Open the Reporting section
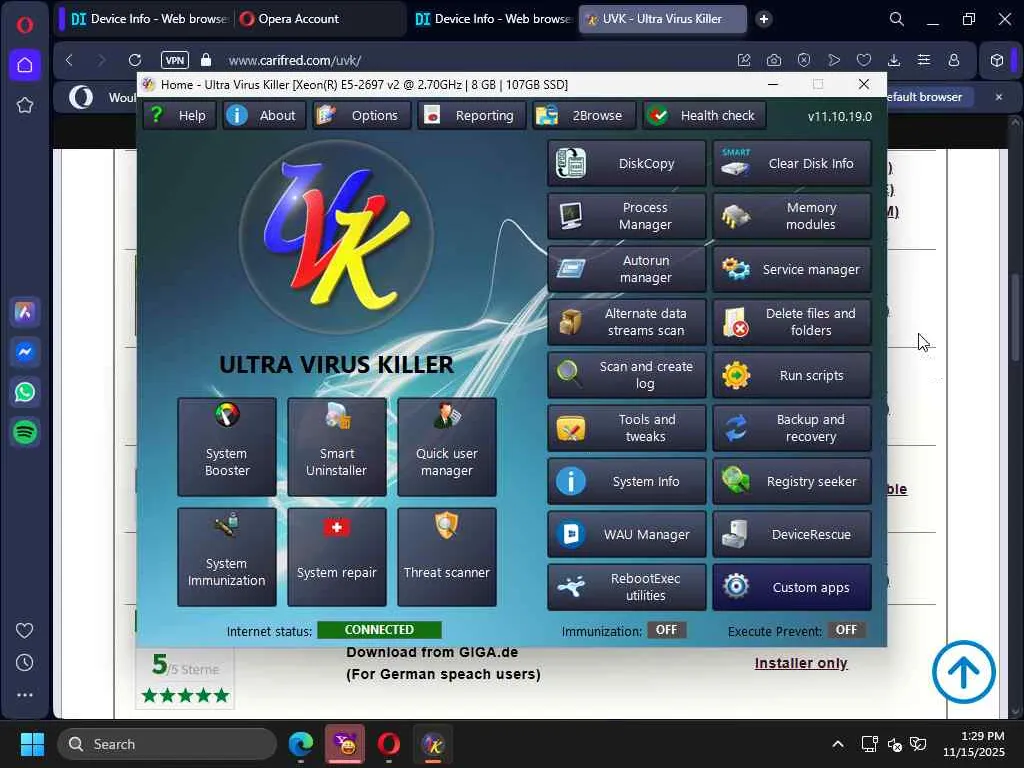Screen dimensions: 1024x768 (471, 116)
